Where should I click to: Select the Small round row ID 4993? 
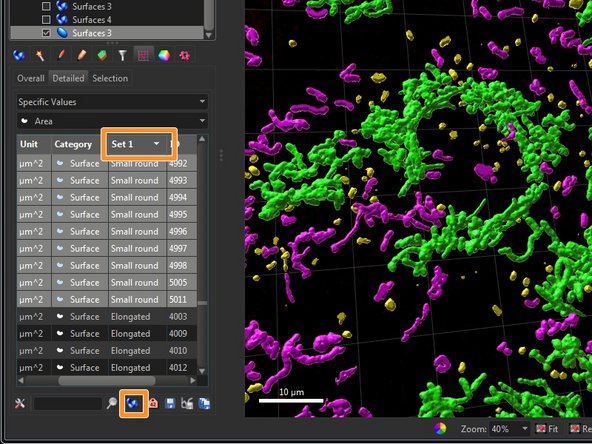pos(107,180)
